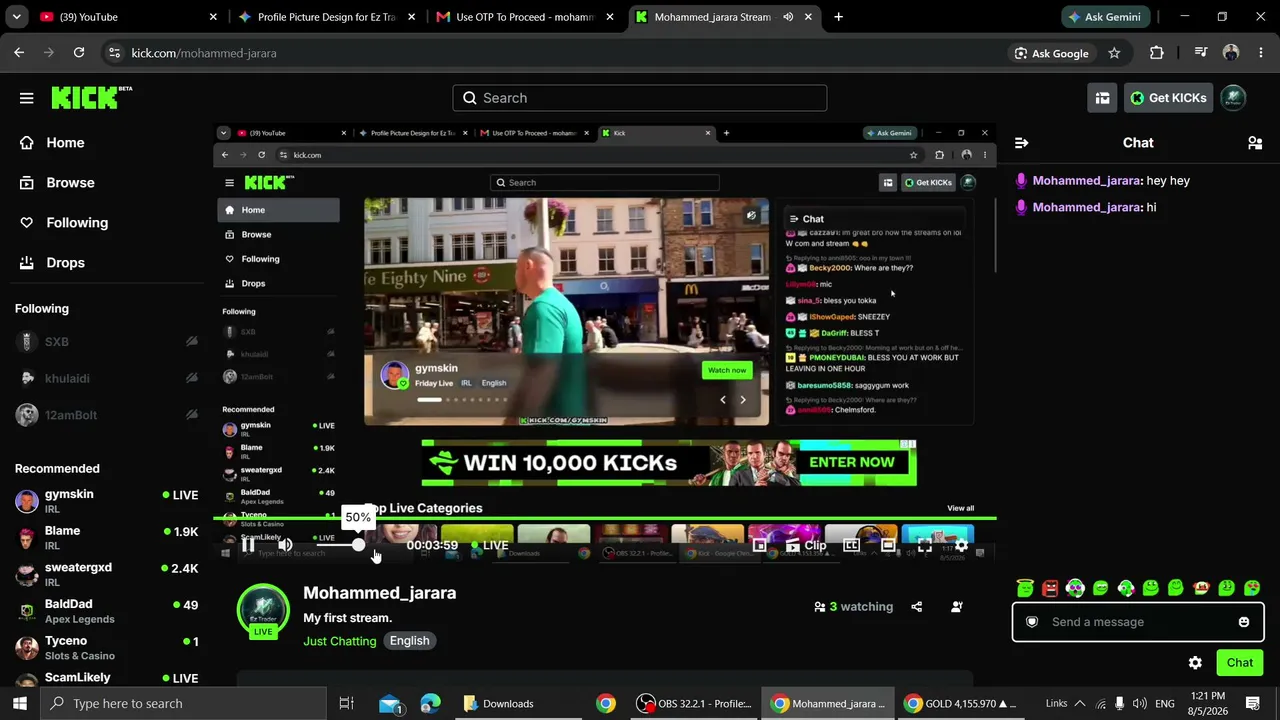The image size is (1280, 720).
Task: Toggle theater mode on the player
Action: click(x=888, y=545)
